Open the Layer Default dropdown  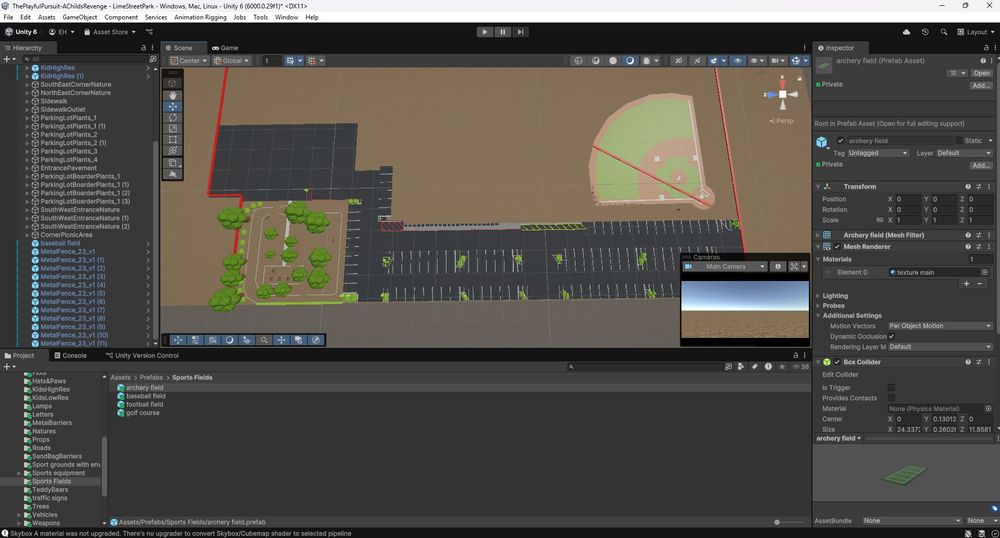pos(964,153)
